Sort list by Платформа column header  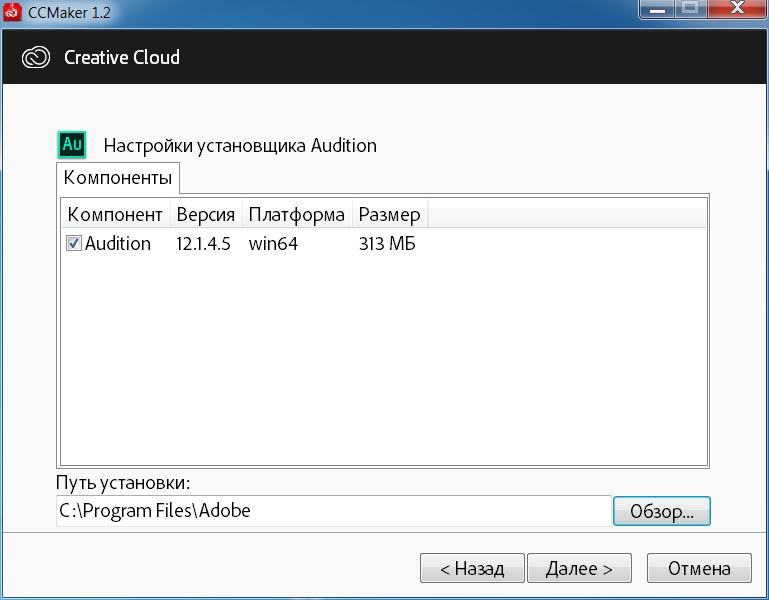coord(296,215)
